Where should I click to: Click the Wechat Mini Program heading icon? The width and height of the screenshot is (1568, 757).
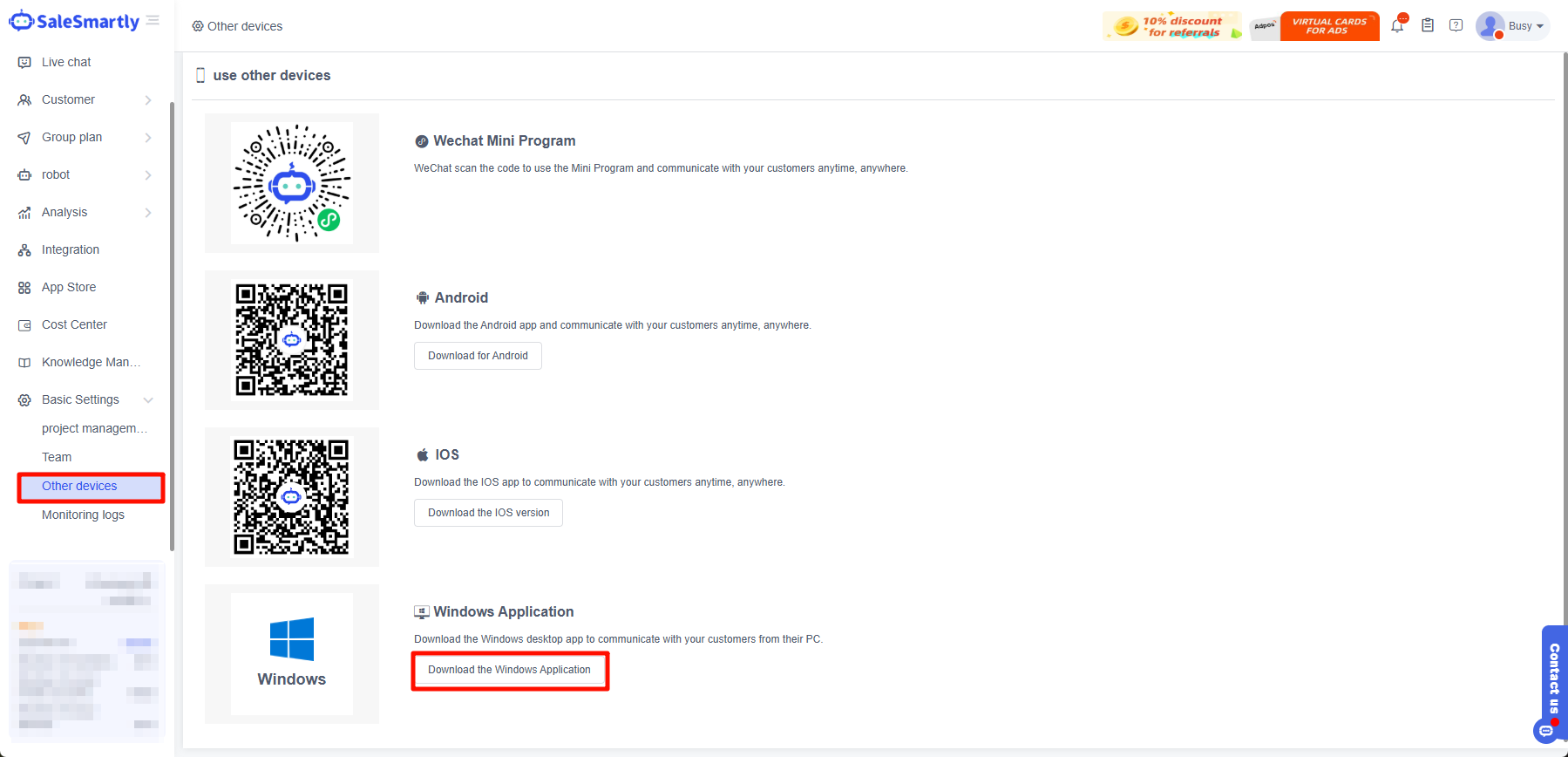coord(422,141)
